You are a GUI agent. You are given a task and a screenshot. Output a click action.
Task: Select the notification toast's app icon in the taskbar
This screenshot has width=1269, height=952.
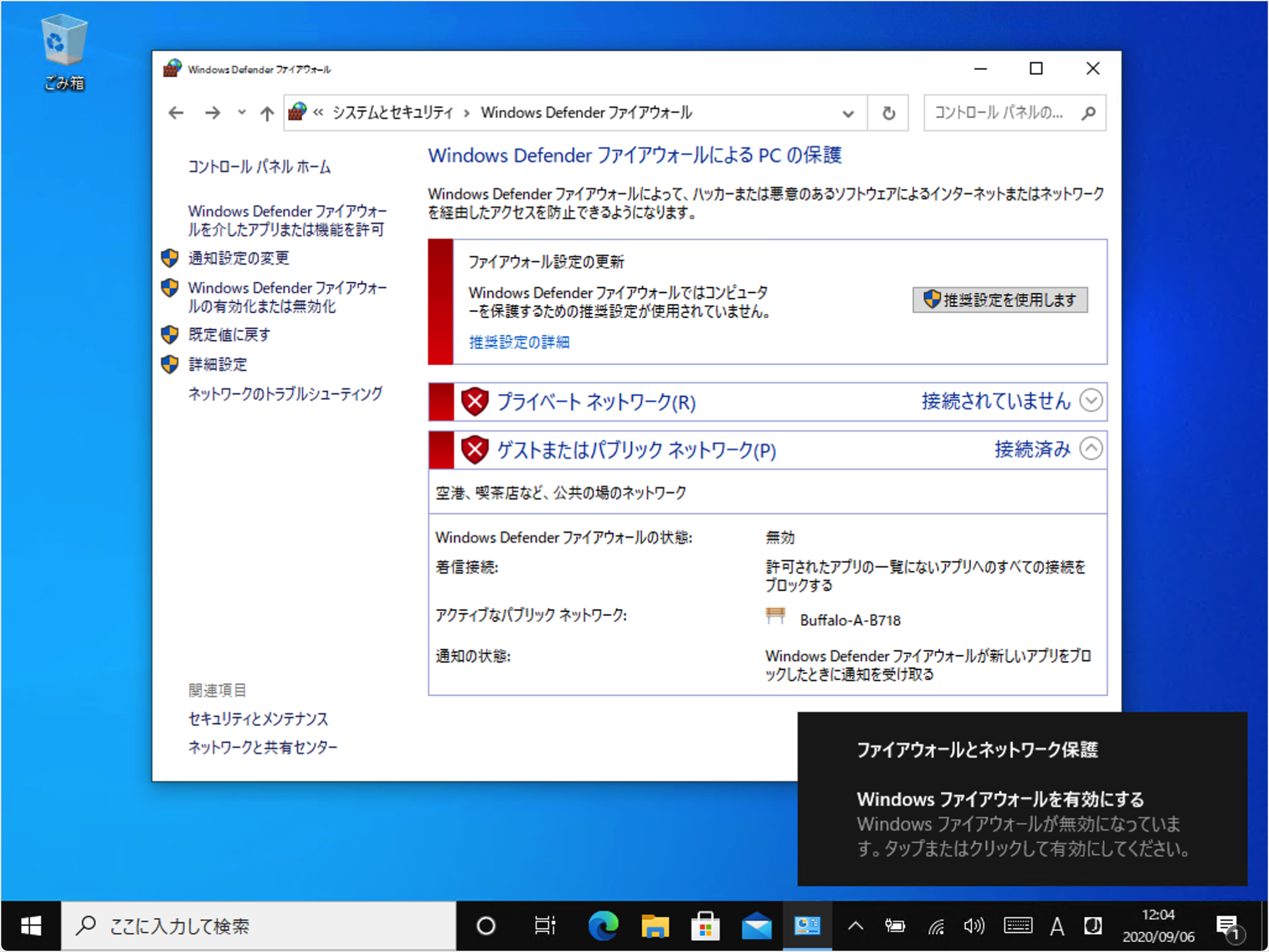point(807,927)
